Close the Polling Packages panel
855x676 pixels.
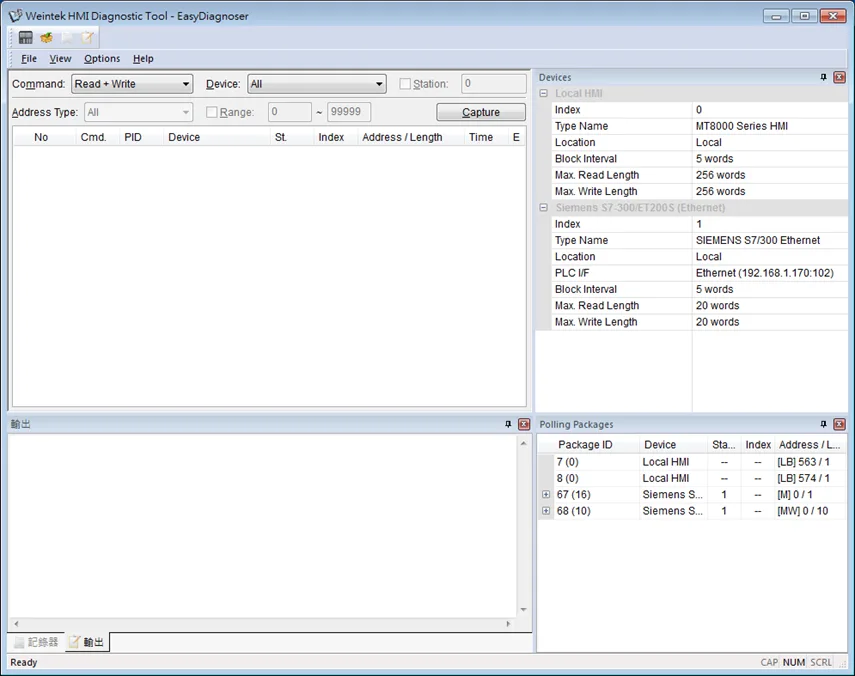[840, 424]
